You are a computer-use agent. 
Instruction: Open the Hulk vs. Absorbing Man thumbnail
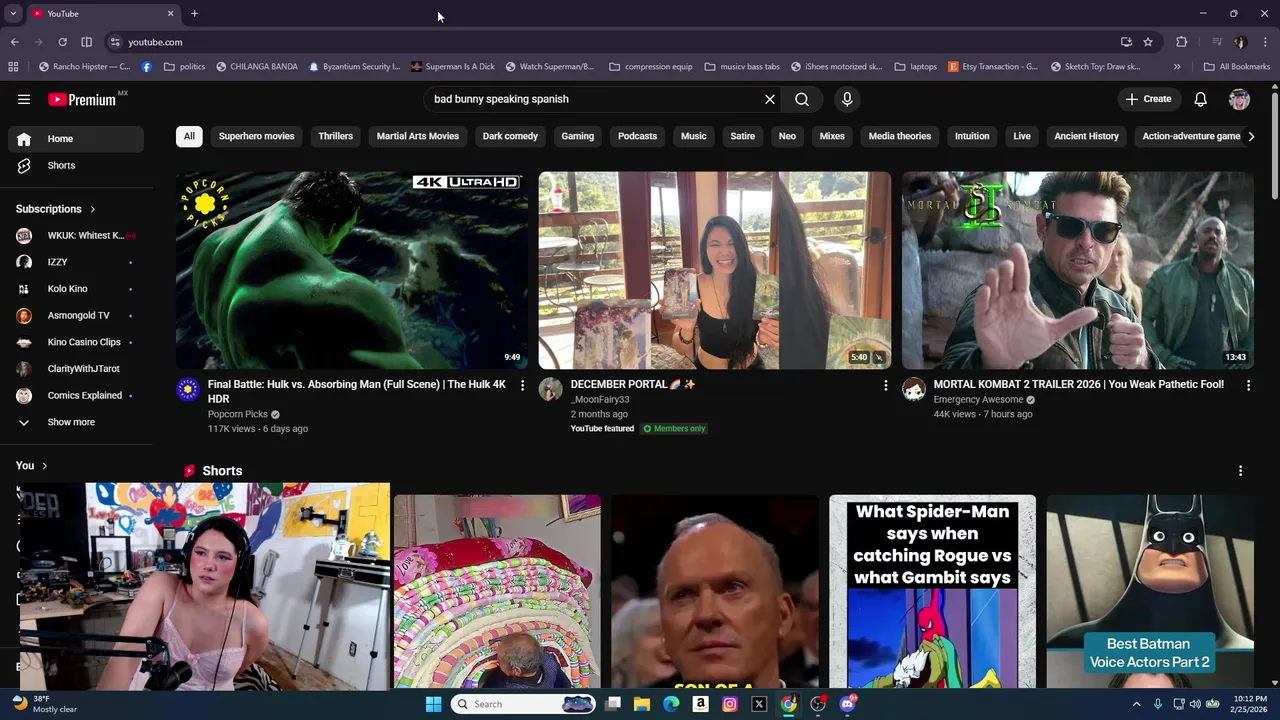pos(352,270)
